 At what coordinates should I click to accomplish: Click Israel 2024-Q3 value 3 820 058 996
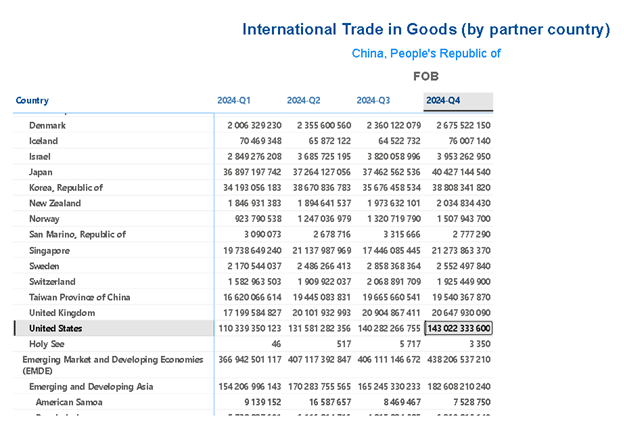[394, 156]
